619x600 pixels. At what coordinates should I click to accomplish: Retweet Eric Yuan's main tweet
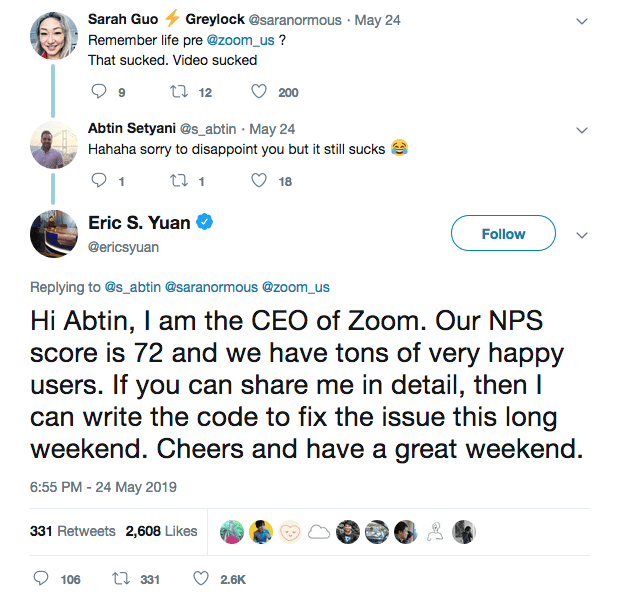[x=123, y=579]
